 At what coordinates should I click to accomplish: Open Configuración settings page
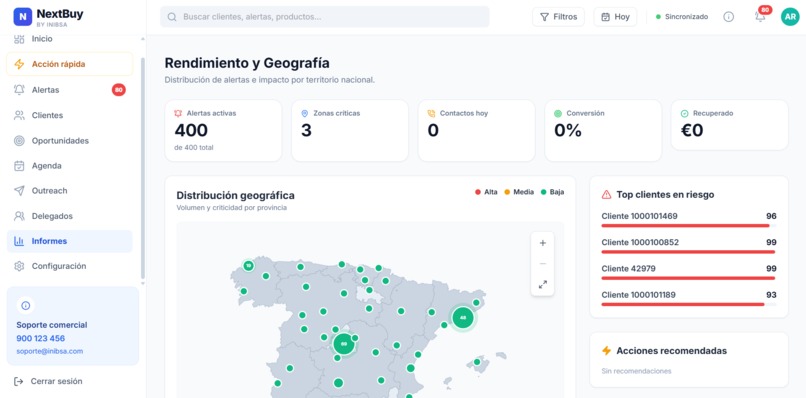click(70, 266)
